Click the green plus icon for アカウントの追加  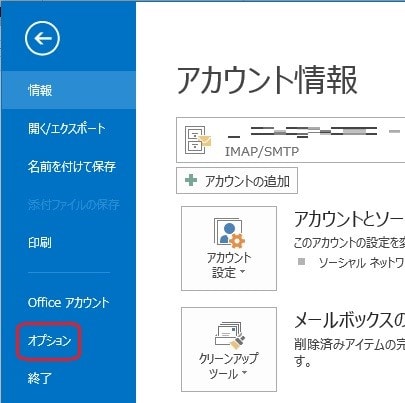[x=191, y=180]
